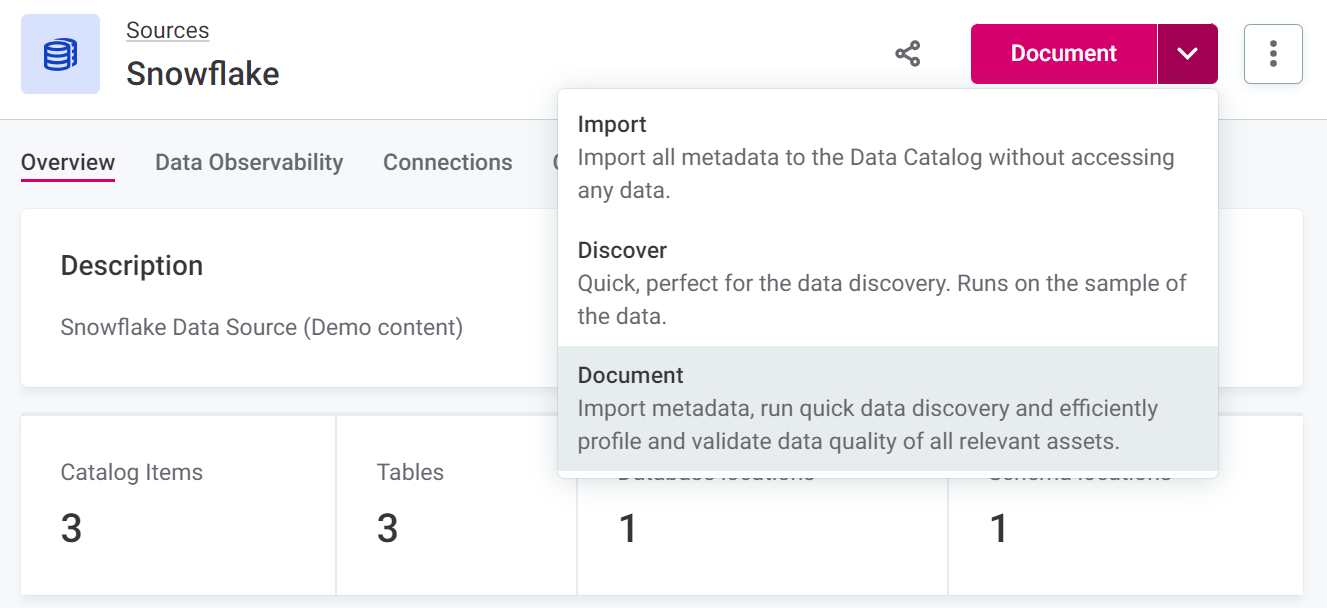Click the partially hidden tab after Connections
Viewport: 1327px width, 608px height.
[x=554, y=162]
